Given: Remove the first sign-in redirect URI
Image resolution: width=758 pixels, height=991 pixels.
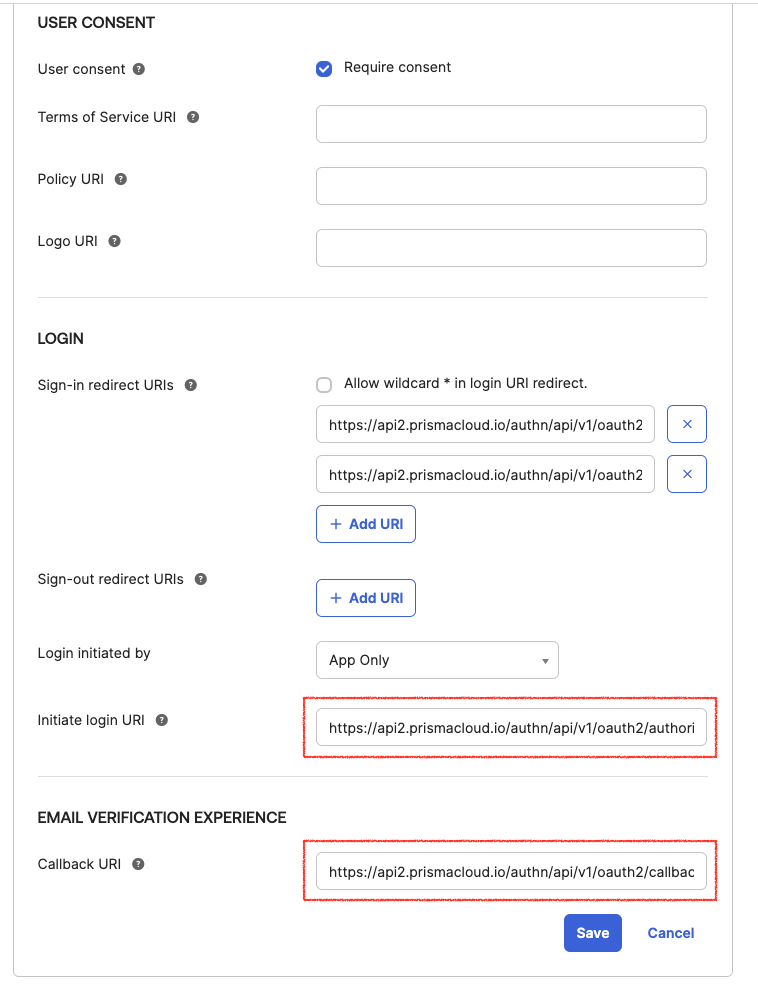Looking at the screenshot, I should point(687,424).
